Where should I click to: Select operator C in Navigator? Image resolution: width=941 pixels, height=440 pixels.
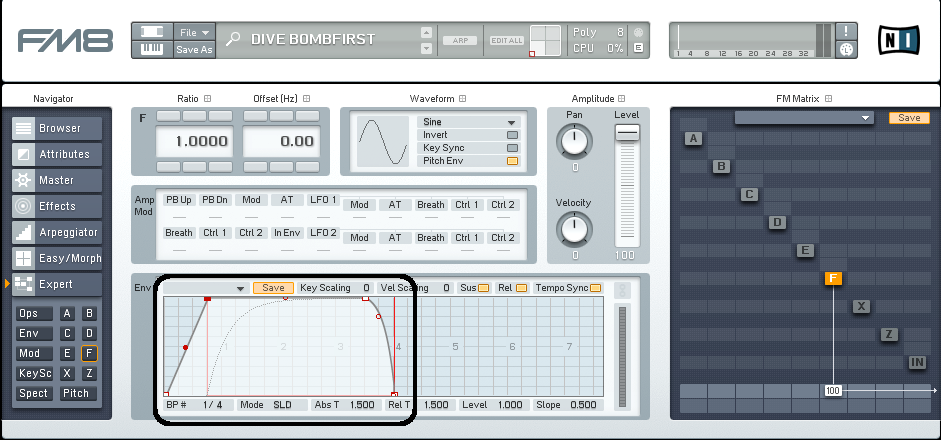click(x=67, y=333)
